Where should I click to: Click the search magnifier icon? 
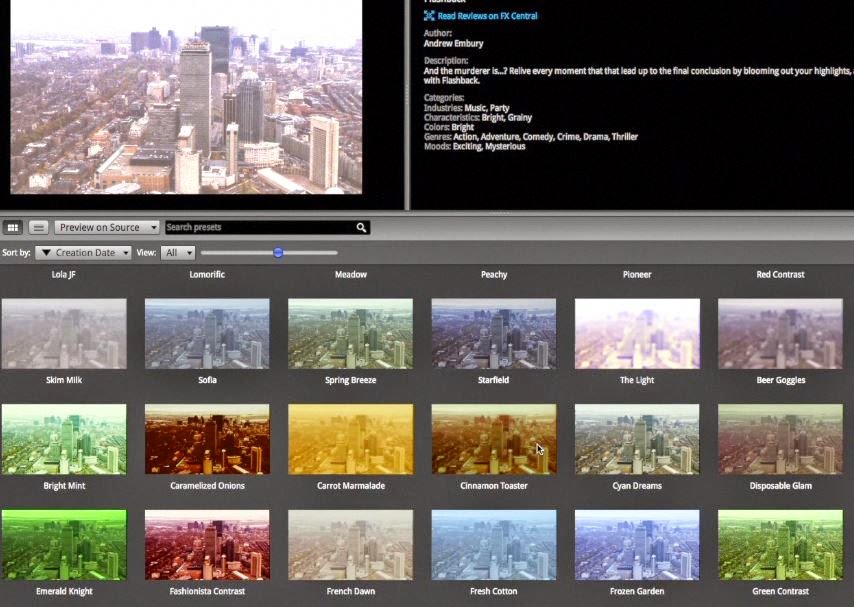point(361,227)
